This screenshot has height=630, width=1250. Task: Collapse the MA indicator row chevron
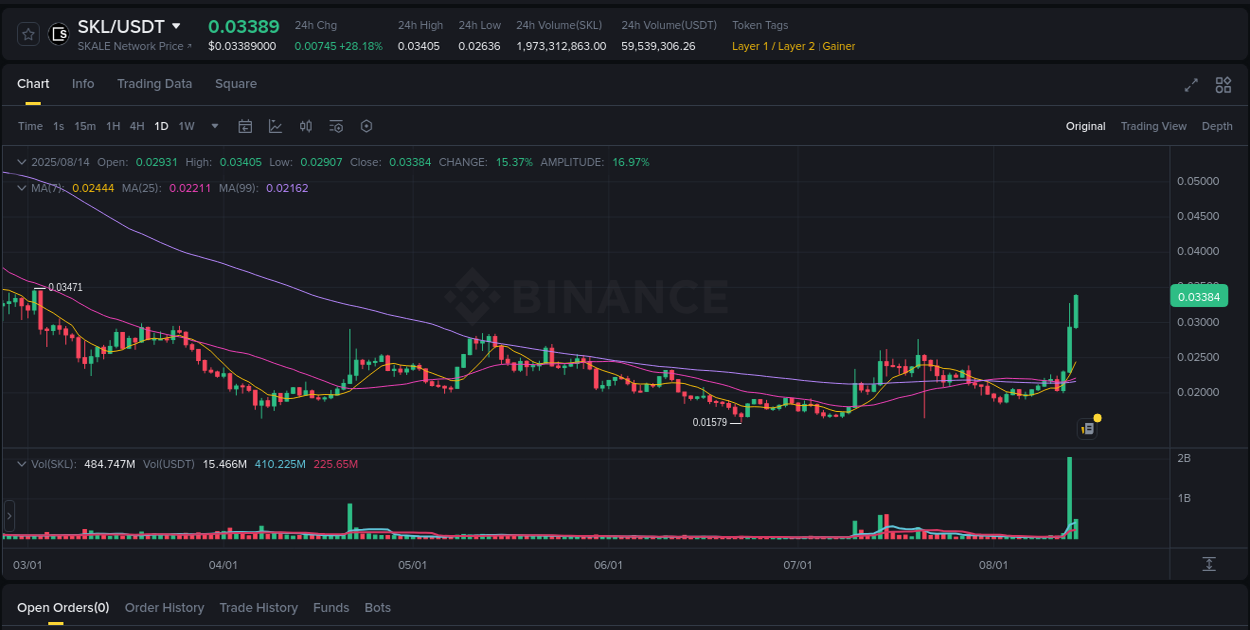coord(21,187)
